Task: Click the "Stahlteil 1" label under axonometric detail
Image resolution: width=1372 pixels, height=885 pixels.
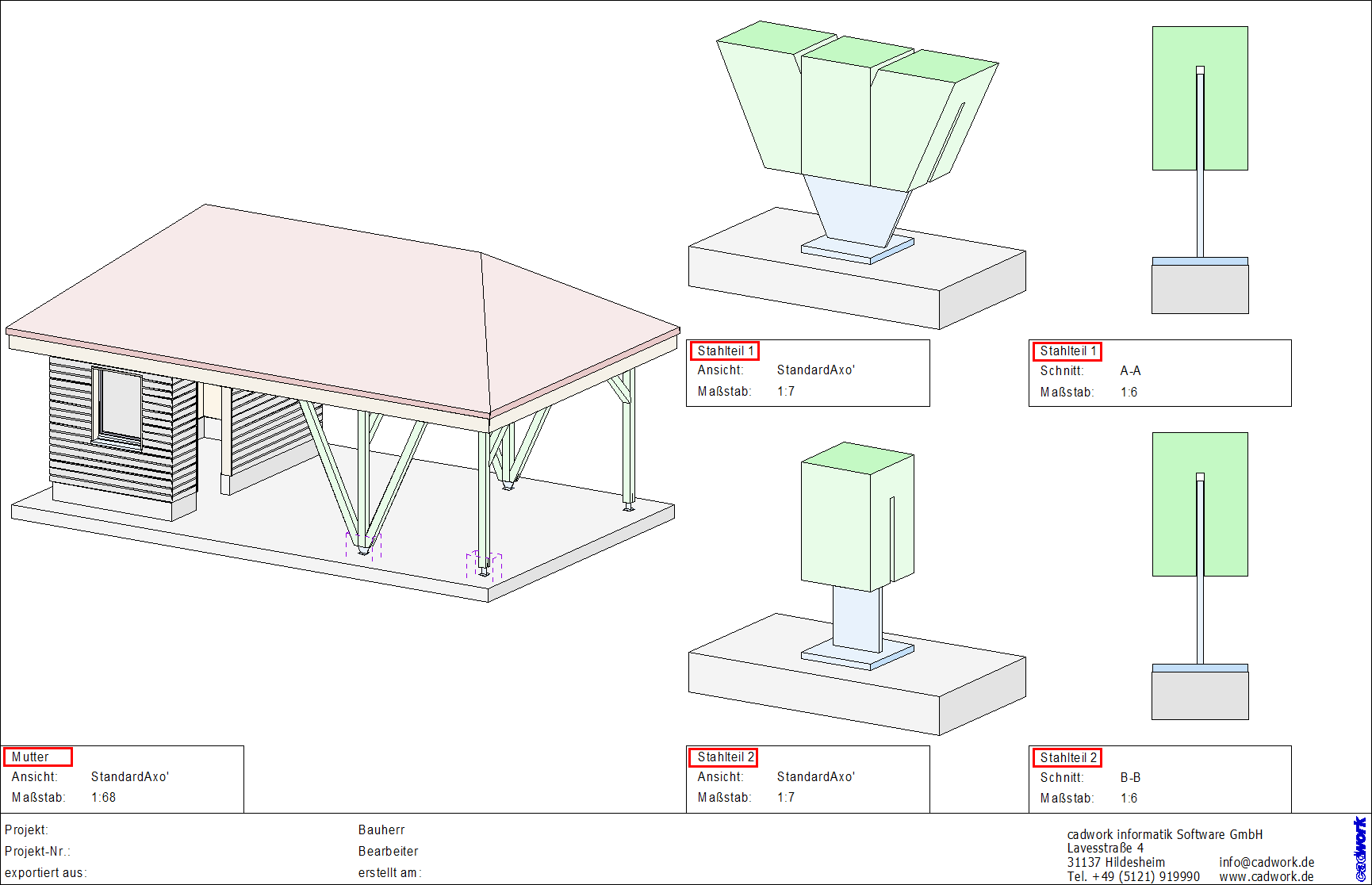Action: pyautogui.click(x=724, y=351)
